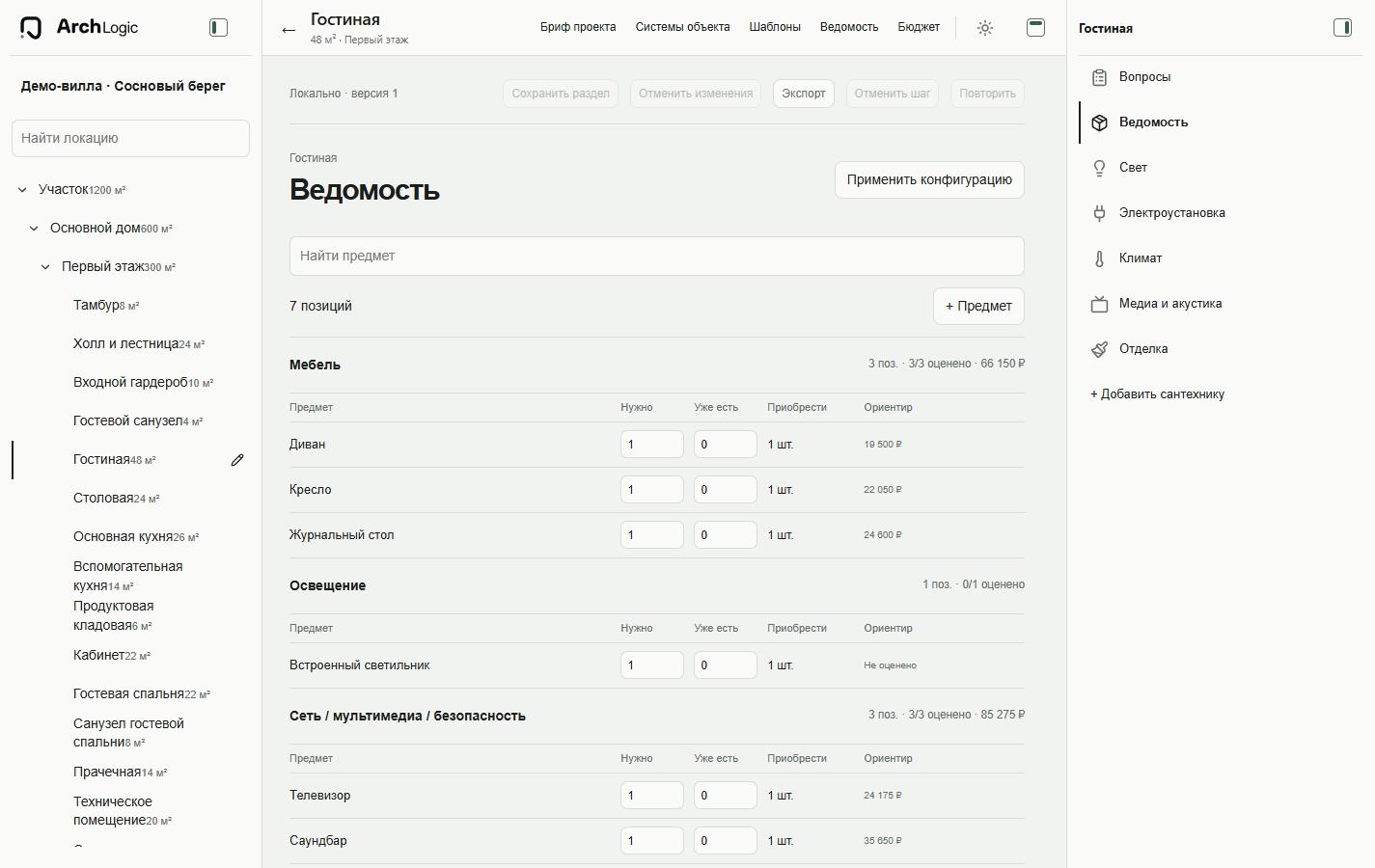Open the Отделка paintbrush icon
Screen dimensions: 1375x868
[x=1099, y=349]
